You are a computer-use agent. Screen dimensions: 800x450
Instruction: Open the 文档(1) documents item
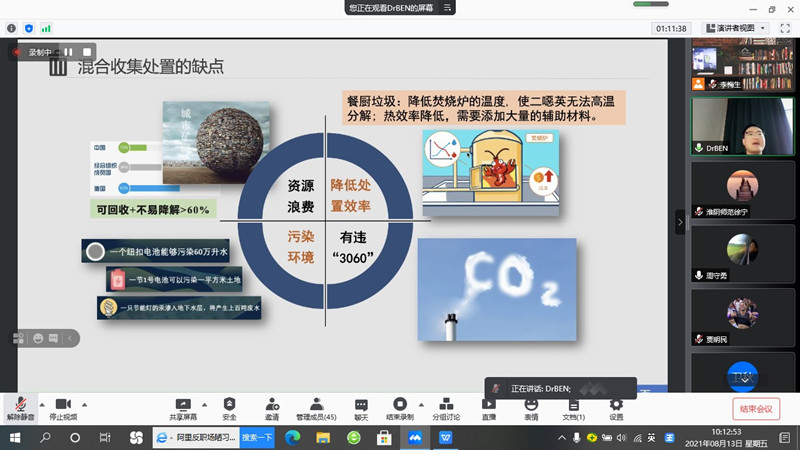point(573,403)
